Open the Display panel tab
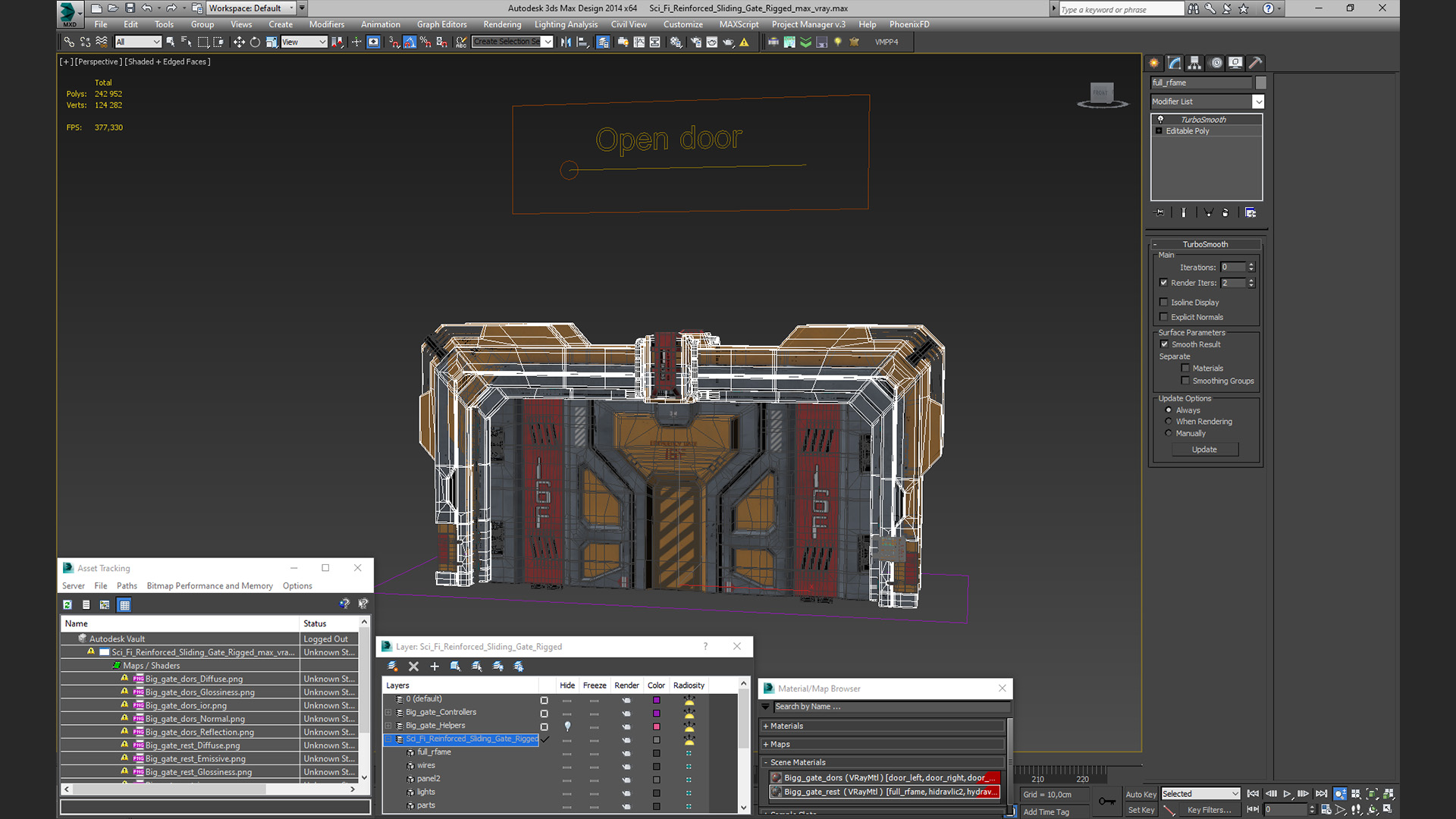The height and width of the screenshot is (819, 1456). 1235,63
